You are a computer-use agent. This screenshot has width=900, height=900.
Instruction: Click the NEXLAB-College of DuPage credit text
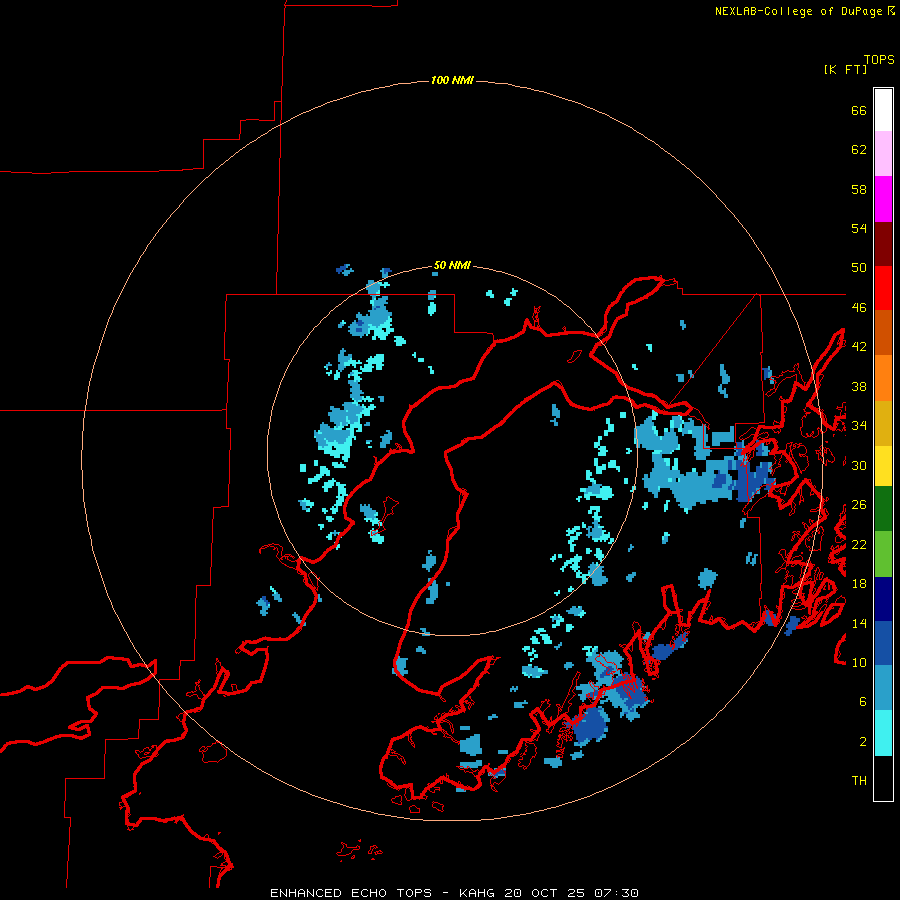click(x=798, y=11)
